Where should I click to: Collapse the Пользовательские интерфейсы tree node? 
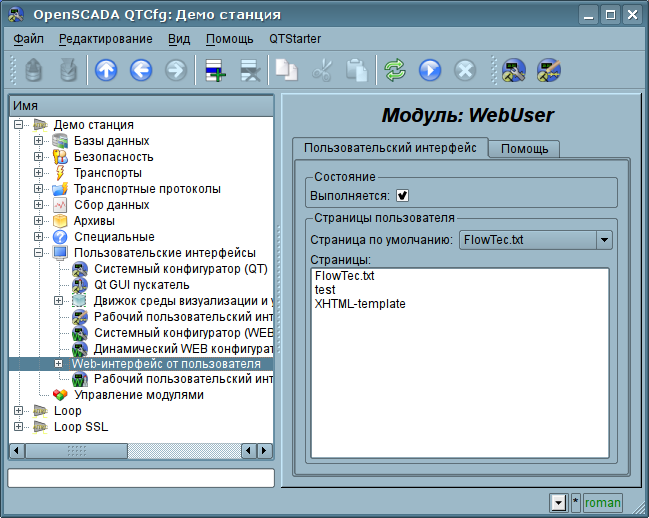pyautogui.click(x=39, y=253)
